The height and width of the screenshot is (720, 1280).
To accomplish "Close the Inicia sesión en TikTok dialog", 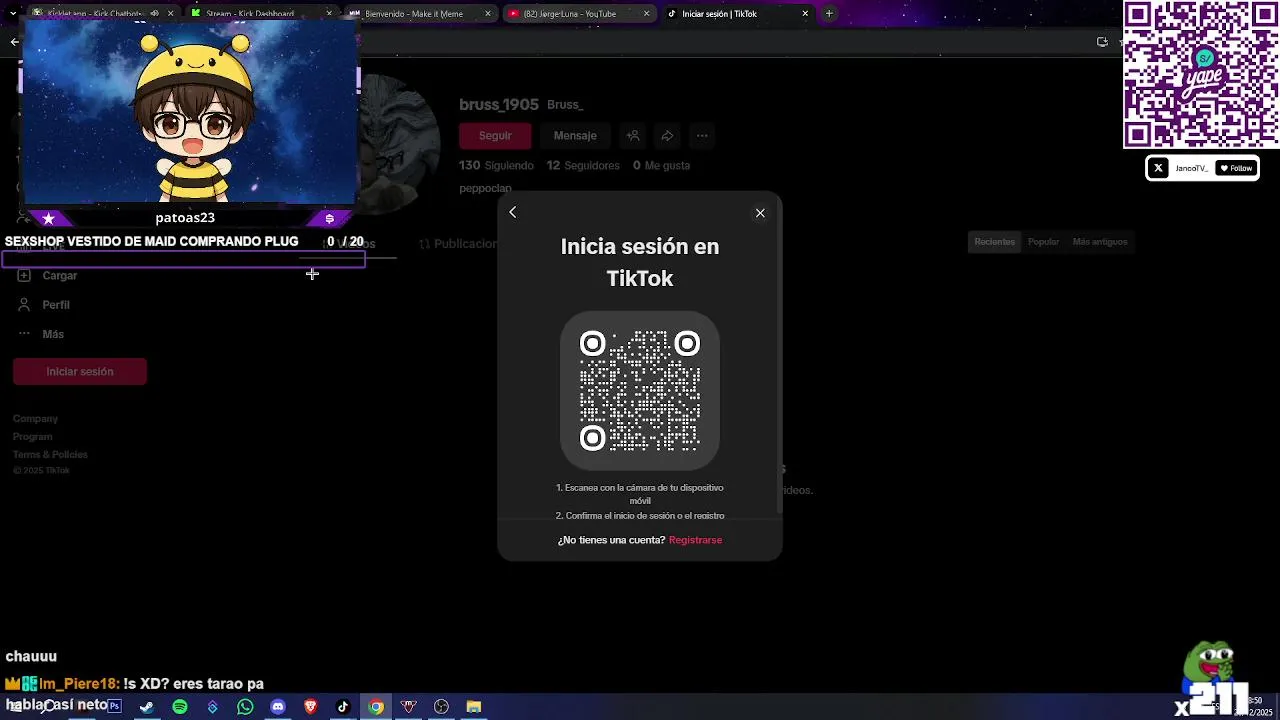I will 760,213.
